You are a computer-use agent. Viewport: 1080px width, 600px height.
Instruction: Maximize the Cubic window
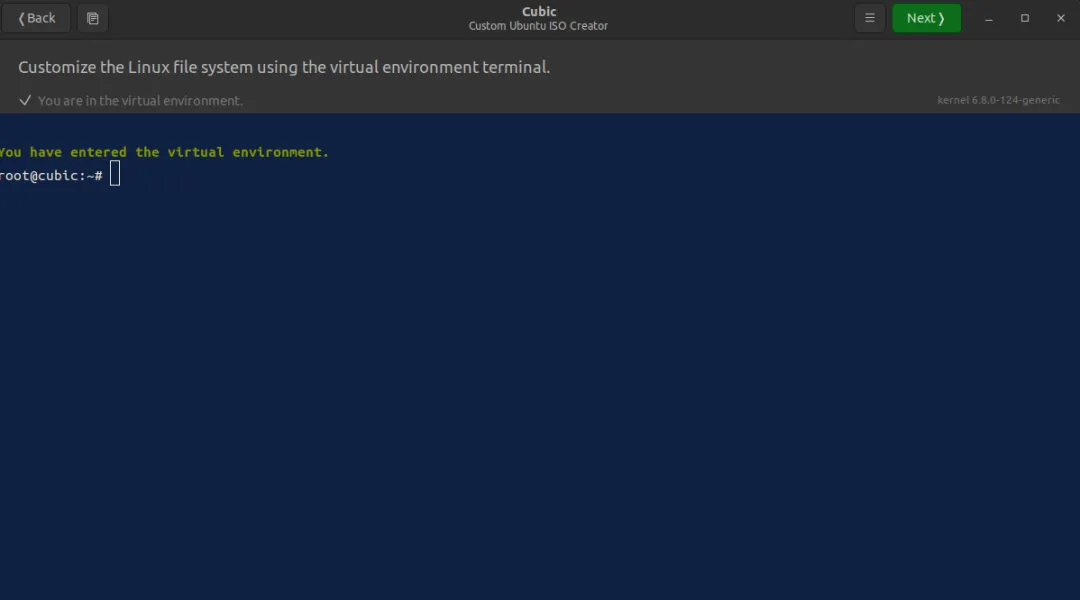click(x=1024, y=19)
